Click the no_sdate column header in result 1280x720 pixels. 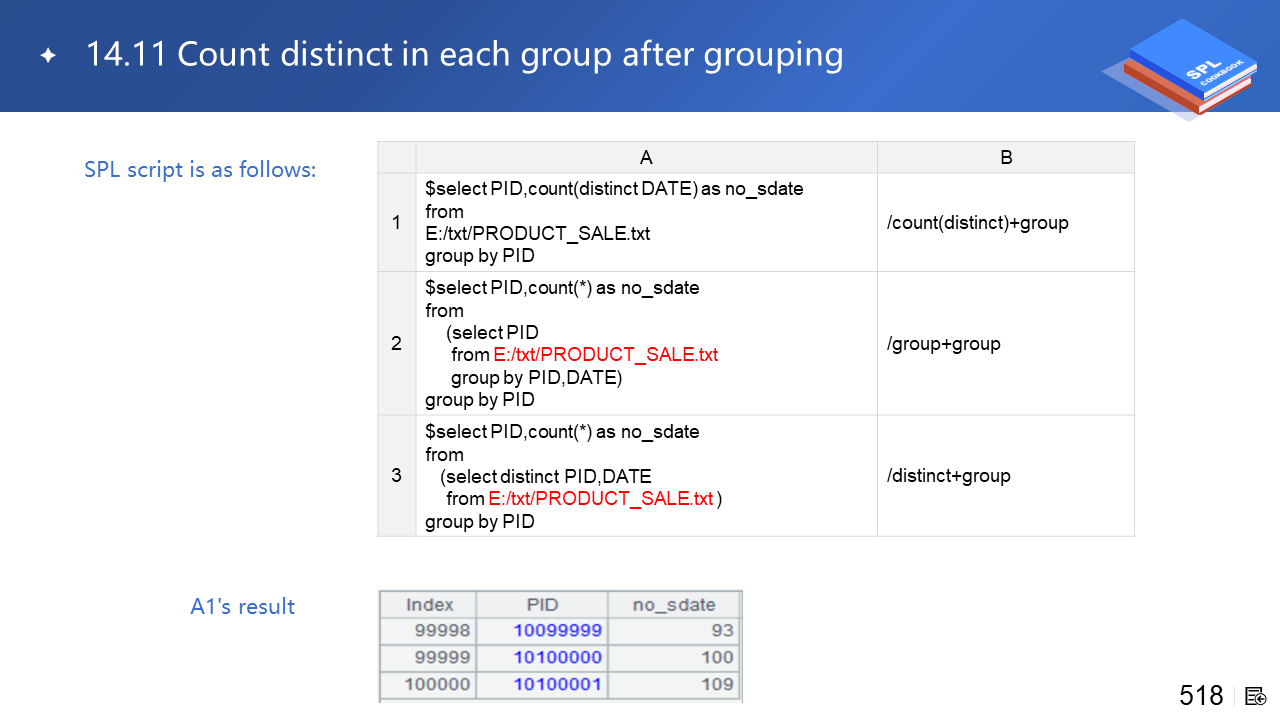click(674, 605)
